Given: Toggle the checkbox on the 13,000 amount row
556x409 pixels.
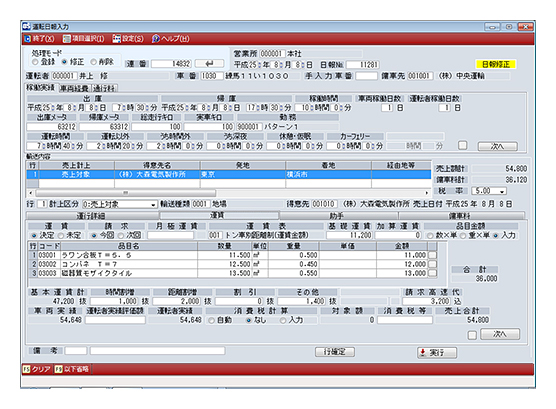Looking at the screenshot, I should (432, 273).
